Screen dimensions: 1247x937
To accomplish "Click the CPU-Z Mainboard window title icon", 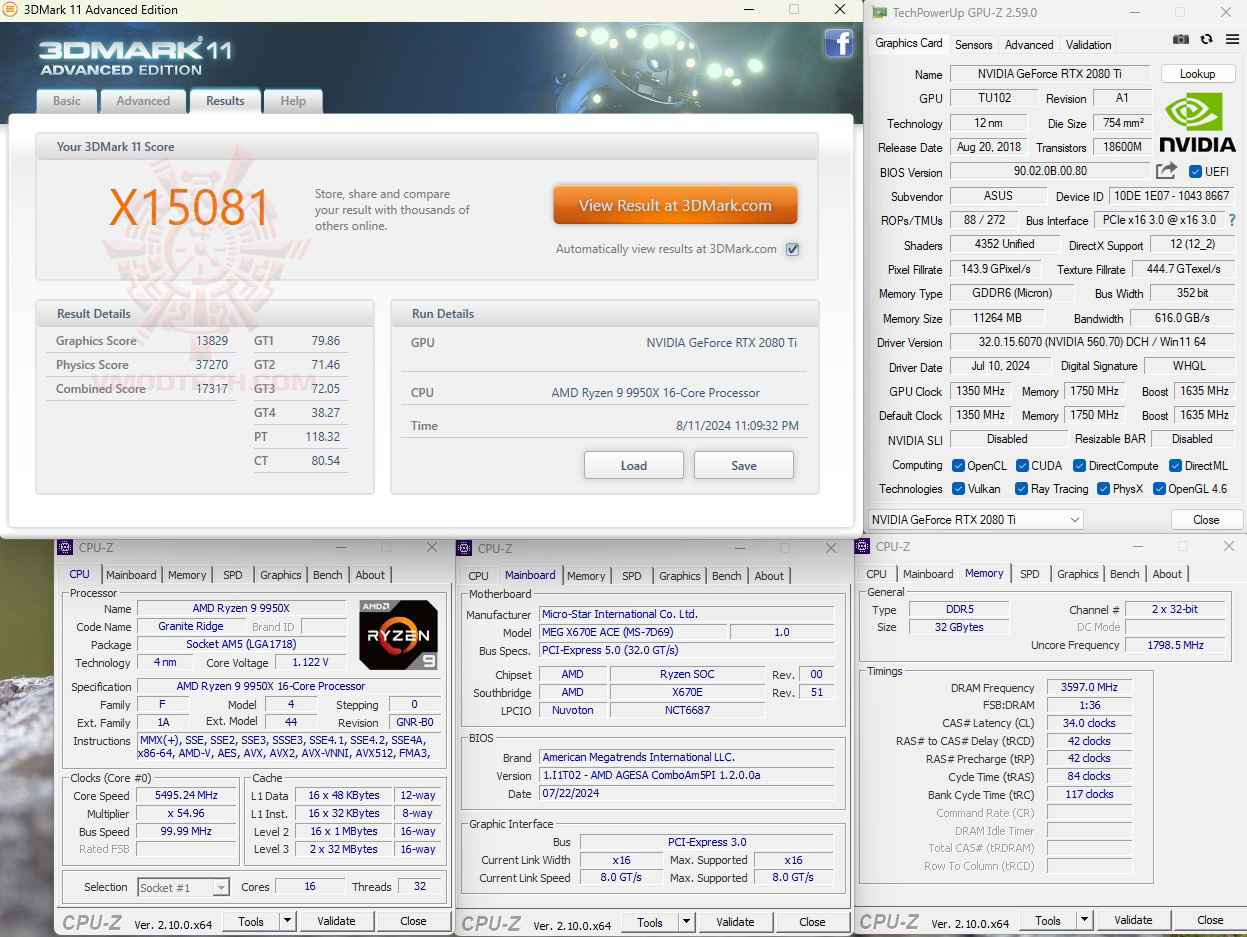I will (x=464, y=548).
